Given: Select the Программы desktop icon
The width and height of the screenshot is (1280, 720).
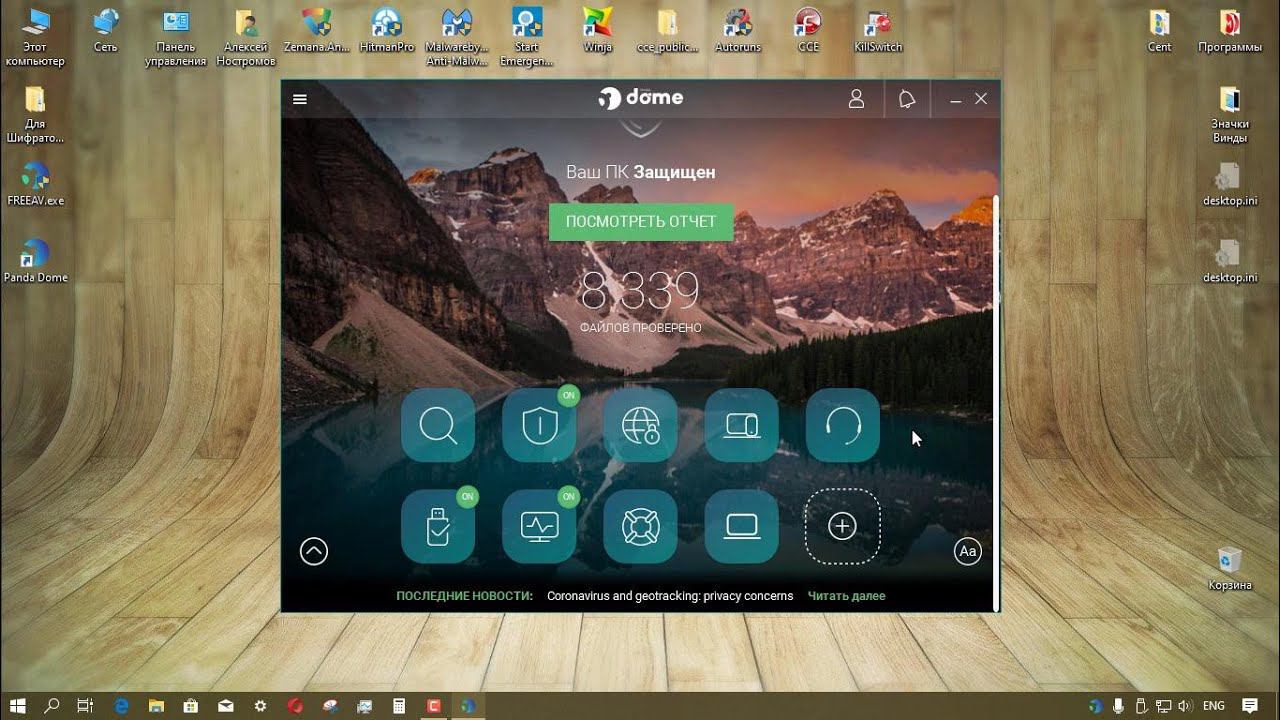Looking at the screenshot, I should 1230,30.
